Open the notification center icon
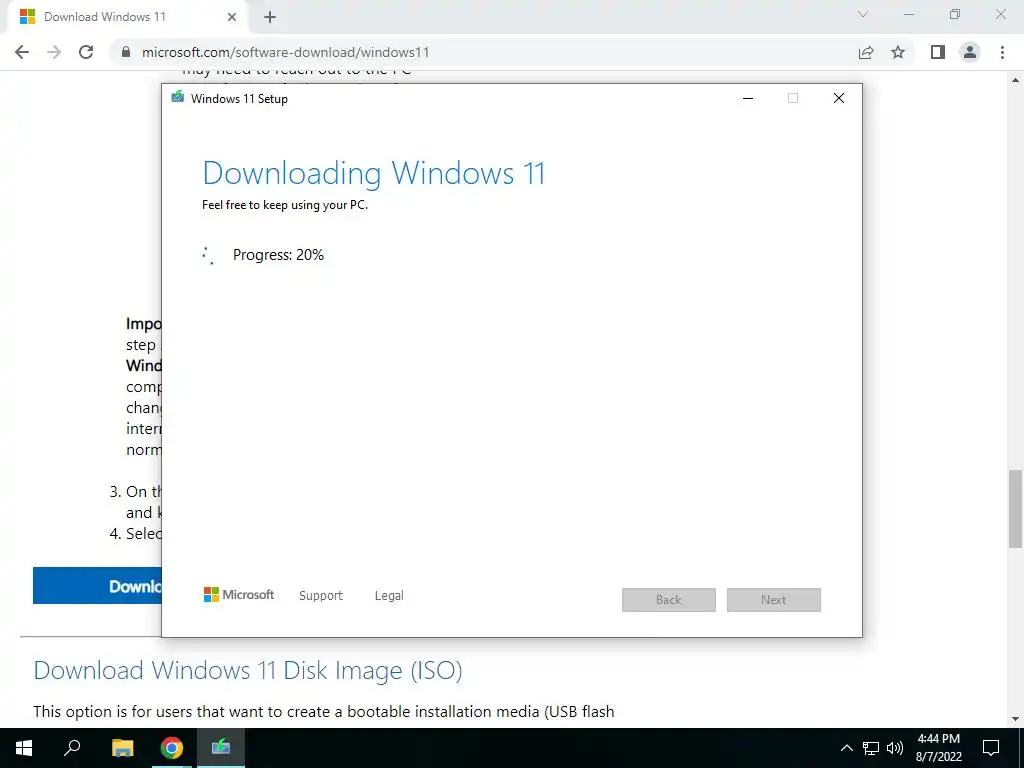Screen dimensions: 1024x768 991,748
